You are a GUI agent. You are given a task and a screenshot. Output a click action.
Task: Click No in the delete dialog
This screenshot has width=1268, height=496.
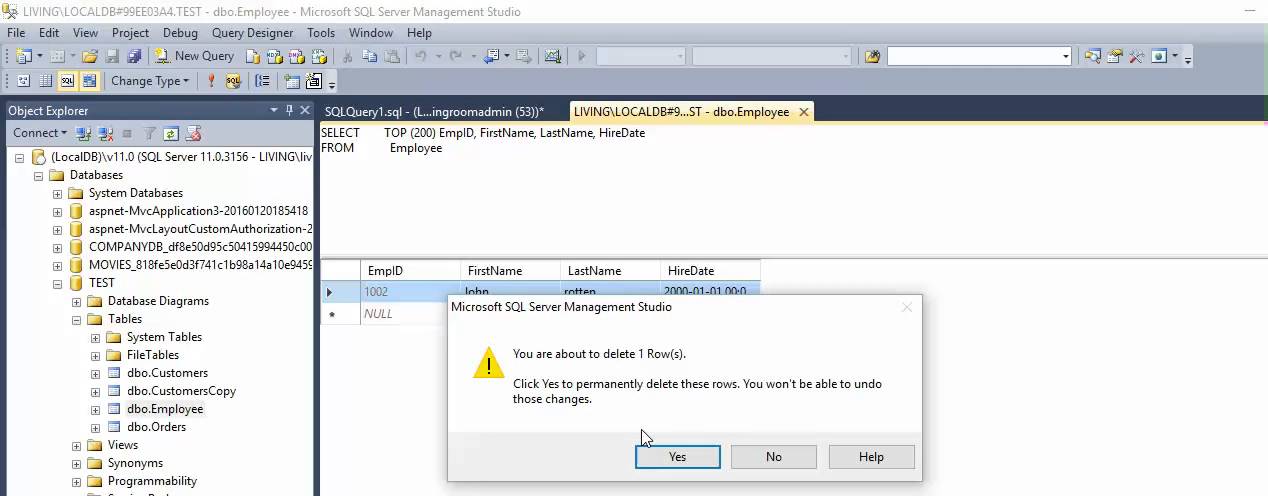point(774,456)
